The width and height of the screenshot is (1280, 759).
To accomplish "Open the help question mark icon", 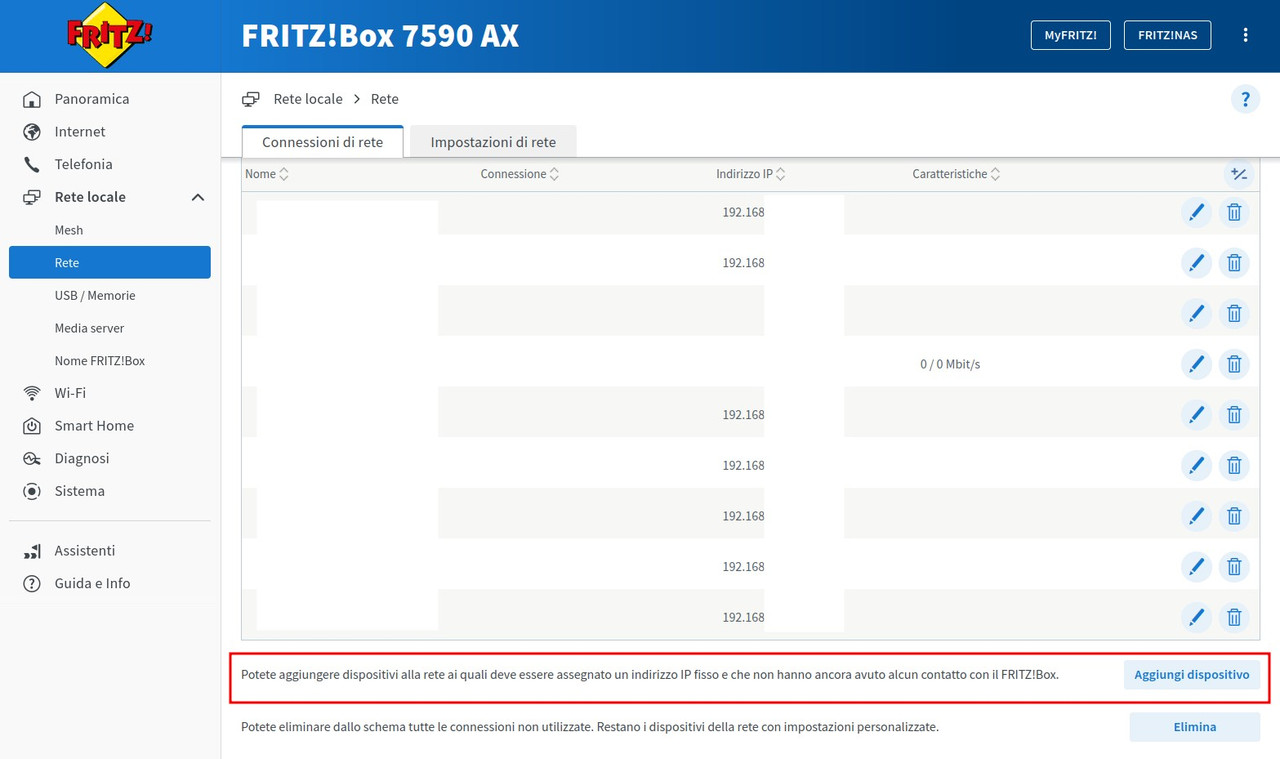I will [1245, 99].
